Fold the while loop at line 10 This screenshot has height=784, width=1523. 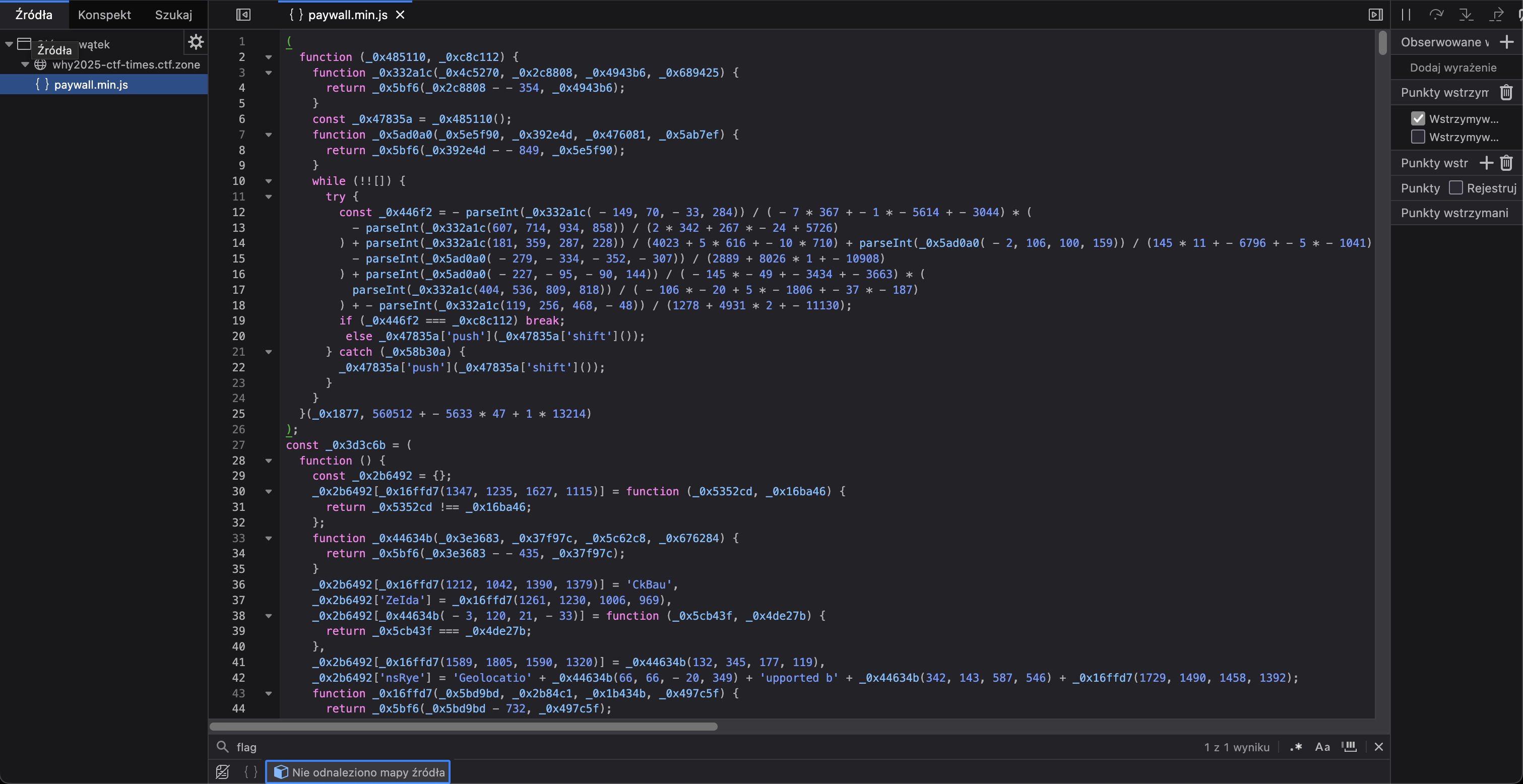[x=269, y=181]
